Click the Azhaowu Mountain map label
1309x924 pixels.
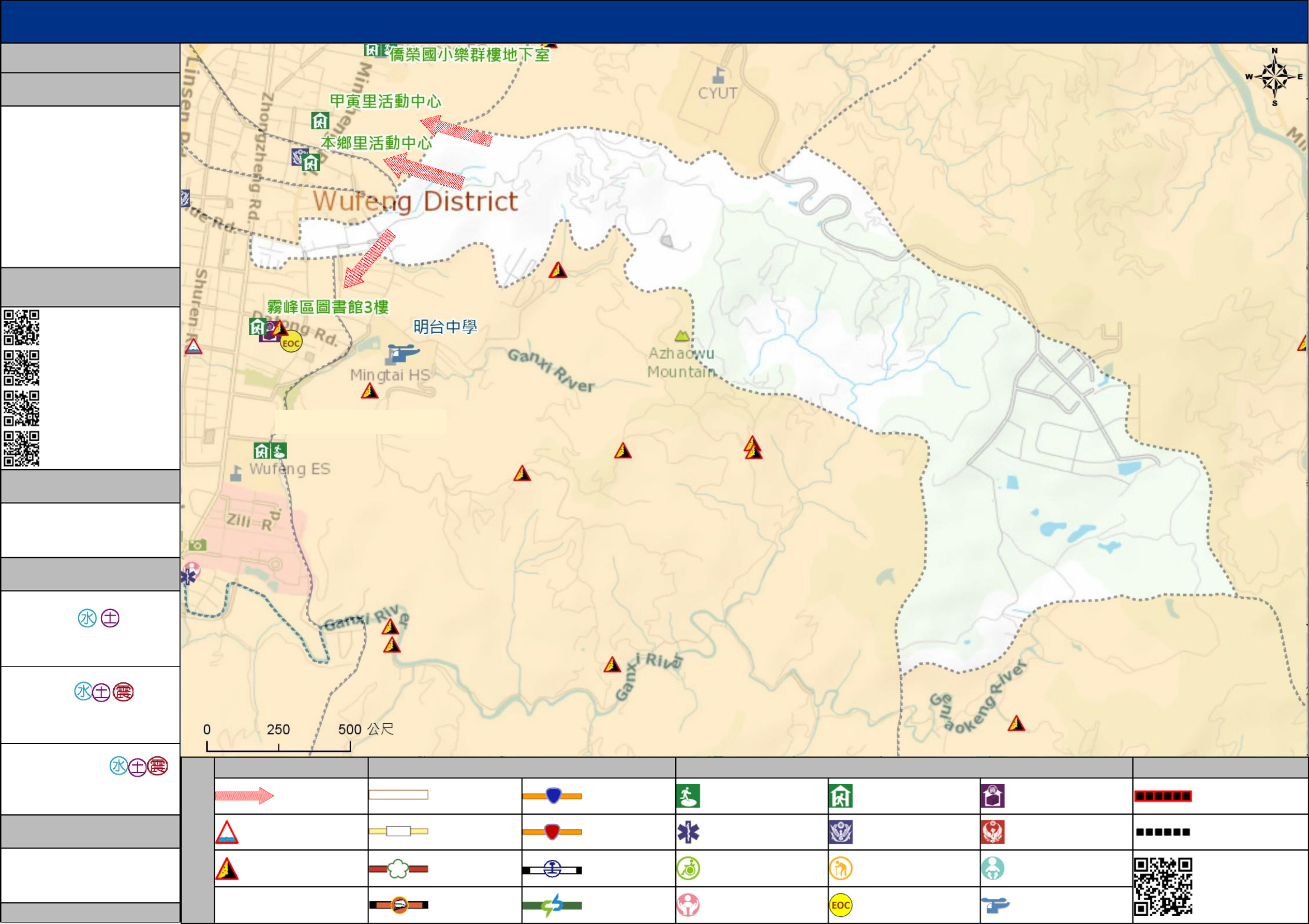(681, 363)
